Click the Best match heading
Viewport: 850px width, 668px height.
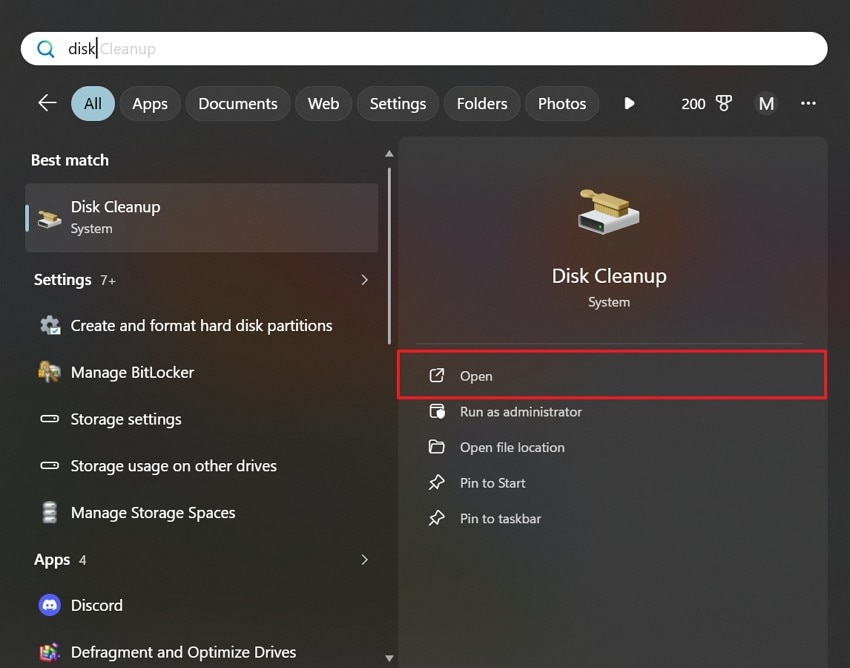(x=70, y=160)
